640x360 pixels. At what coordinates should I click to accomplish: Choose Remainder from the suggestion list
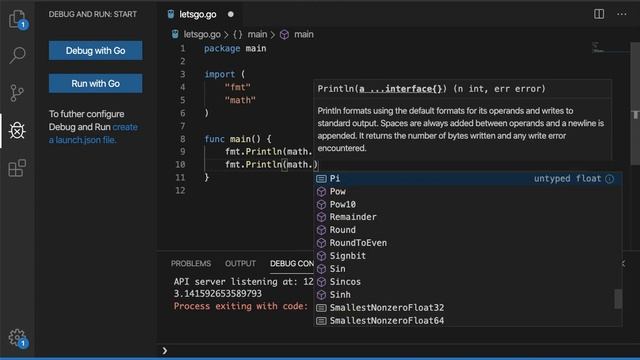point(467,217)
